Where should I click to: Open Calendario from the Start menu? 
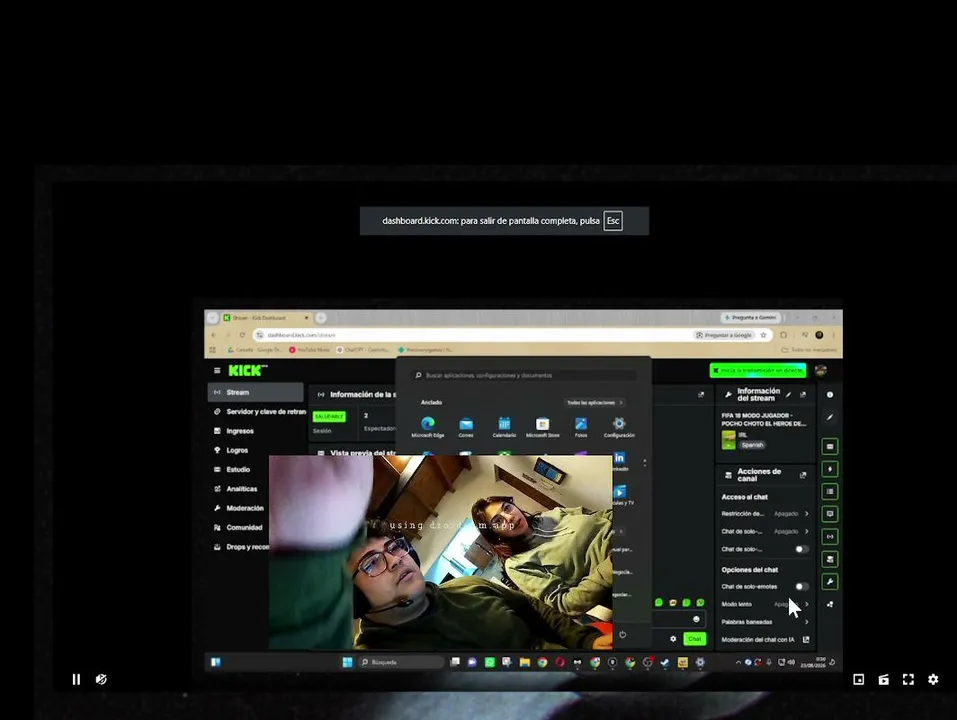[504, 427]
